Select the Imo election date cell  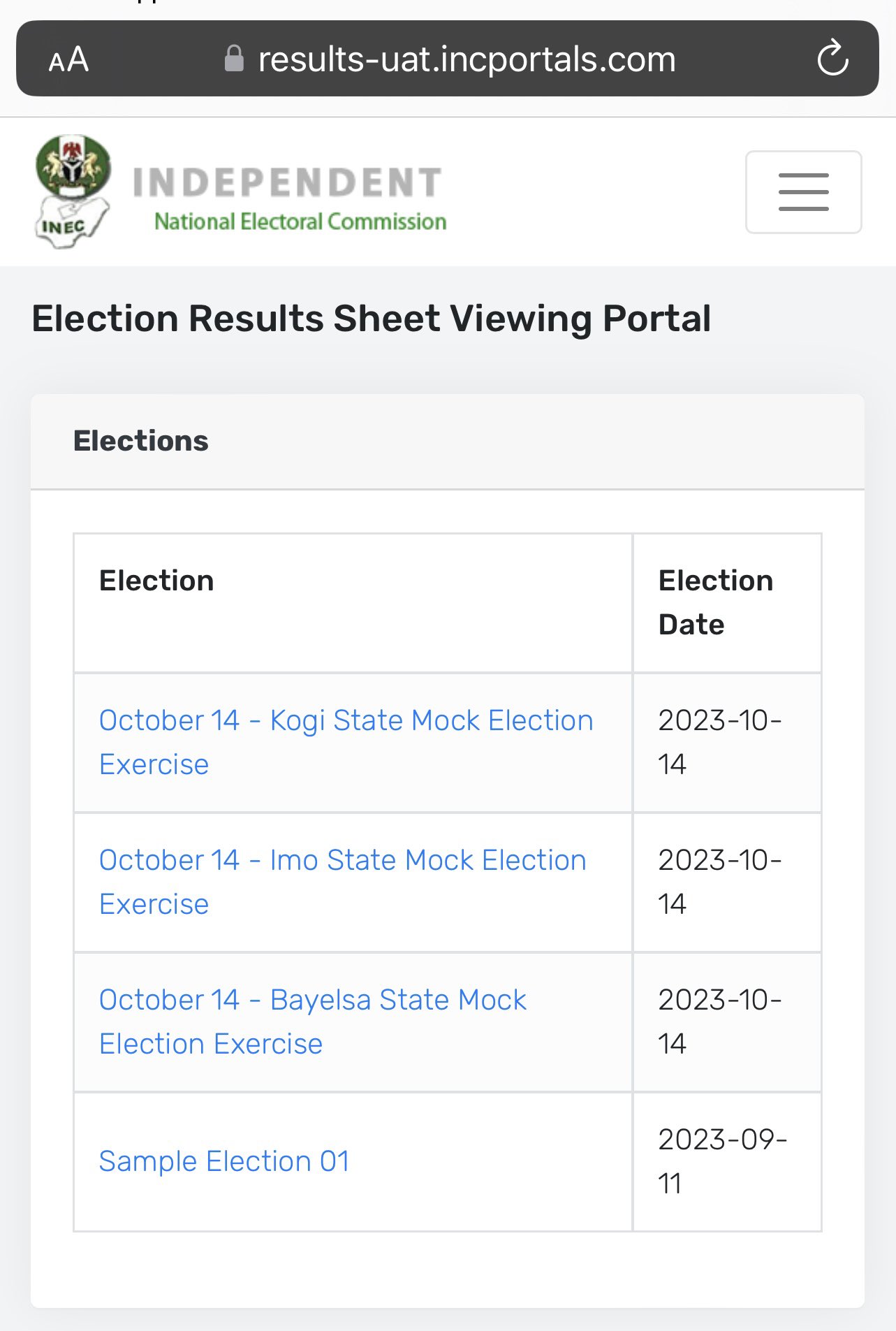719,882
